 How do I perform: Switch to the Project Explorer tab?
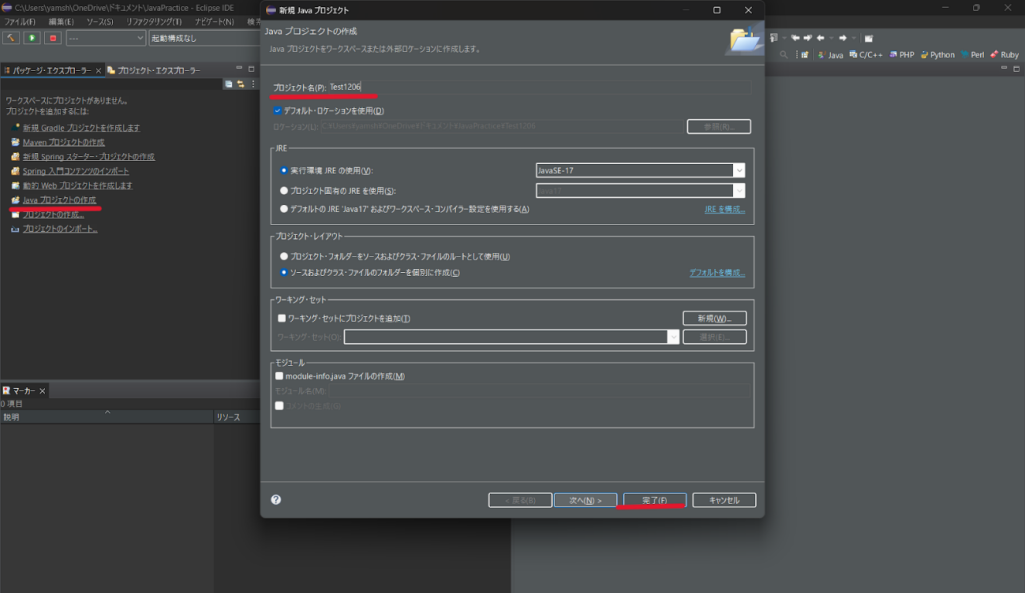click(154, 71)
